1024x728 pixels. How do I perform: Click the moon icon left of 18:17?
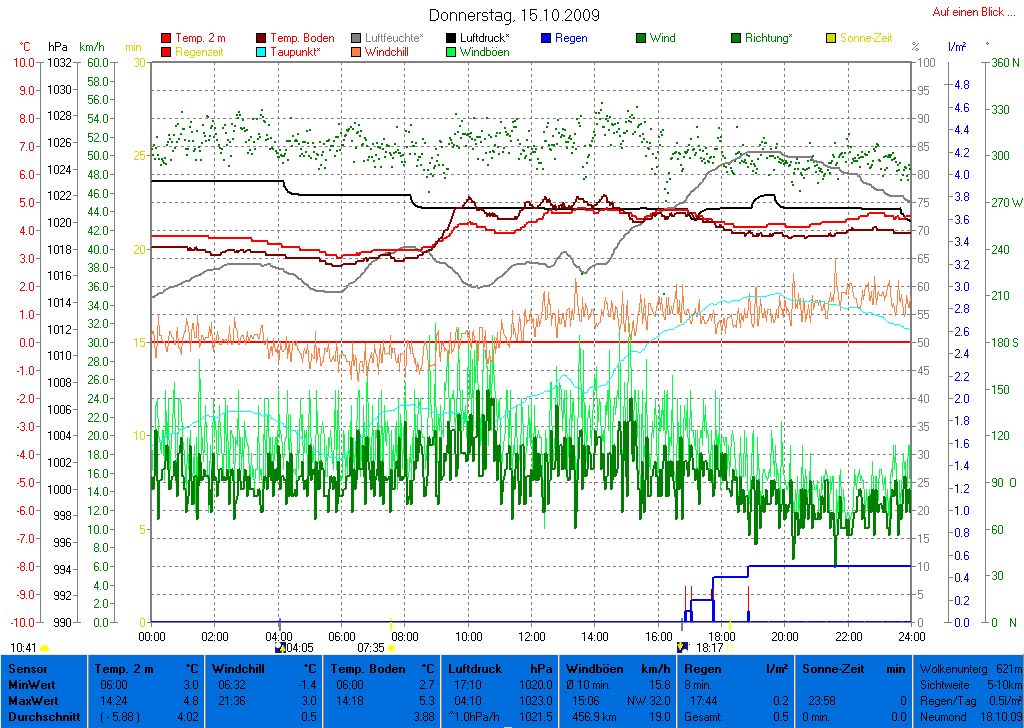click(682, 648)
